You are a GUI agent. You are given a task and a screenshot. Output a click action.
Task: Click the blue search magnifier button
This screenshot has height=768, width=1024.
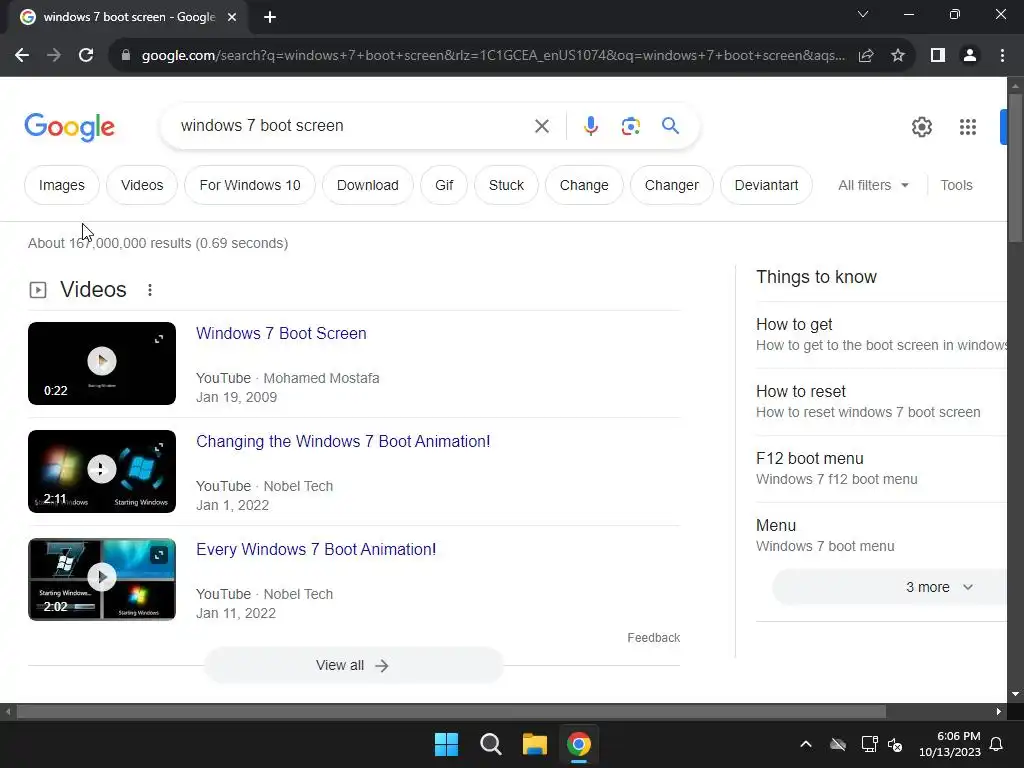coord(670,125)
